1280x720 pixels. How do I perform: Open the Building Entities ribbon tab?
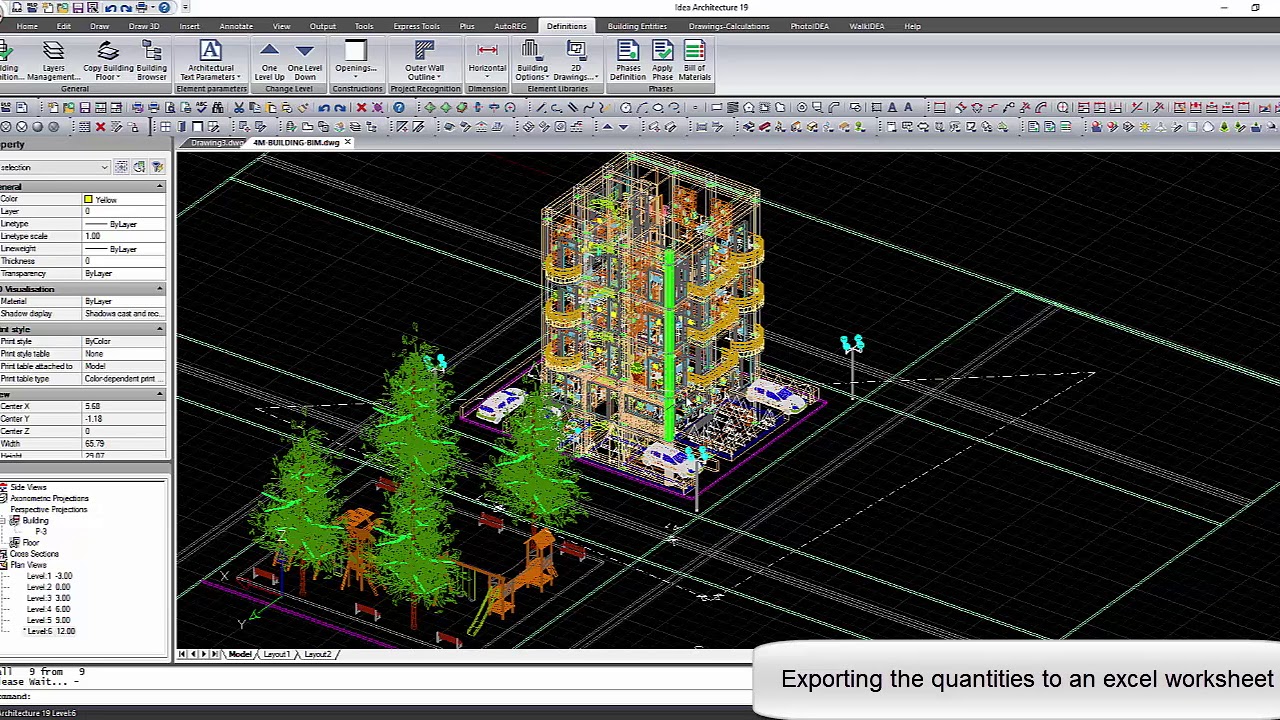[637, 26]
